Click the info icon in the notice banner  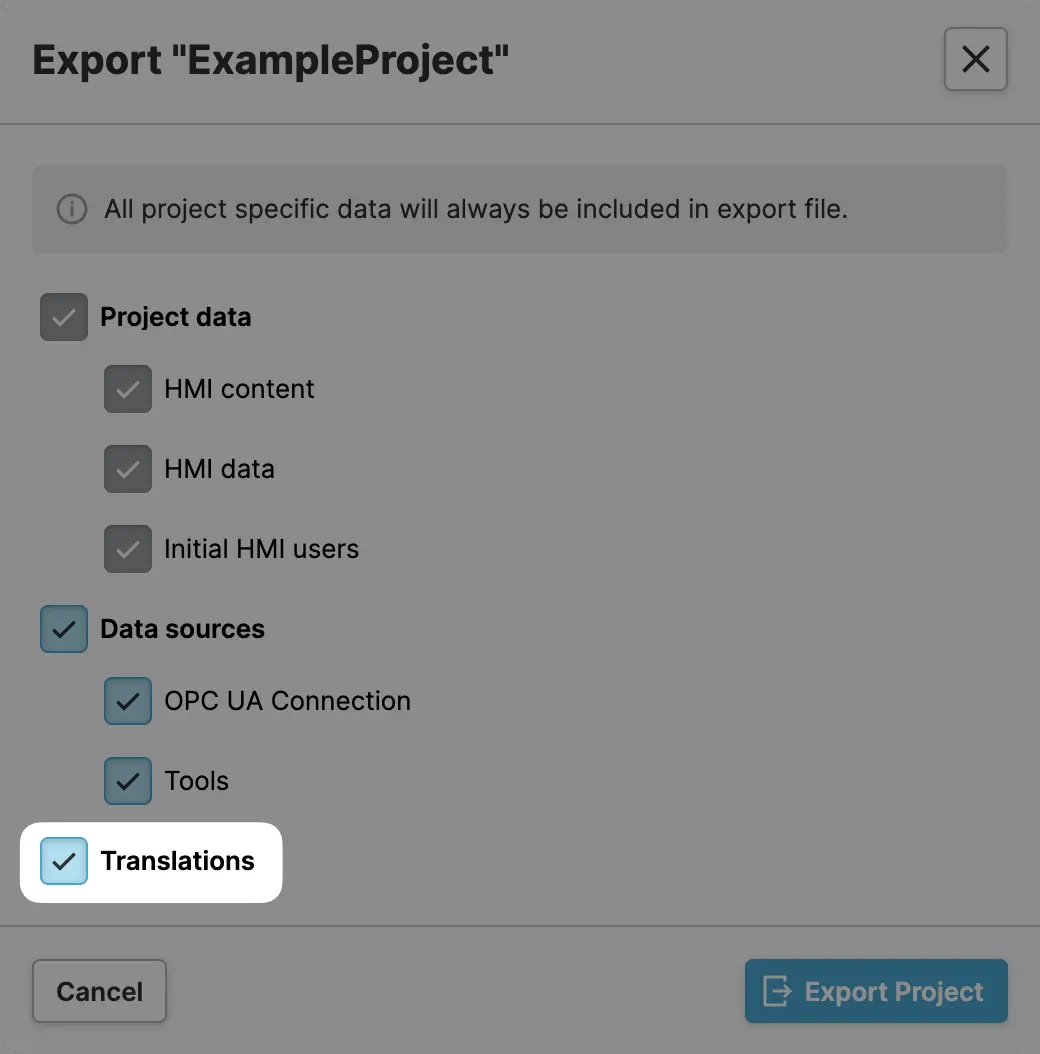71,210
